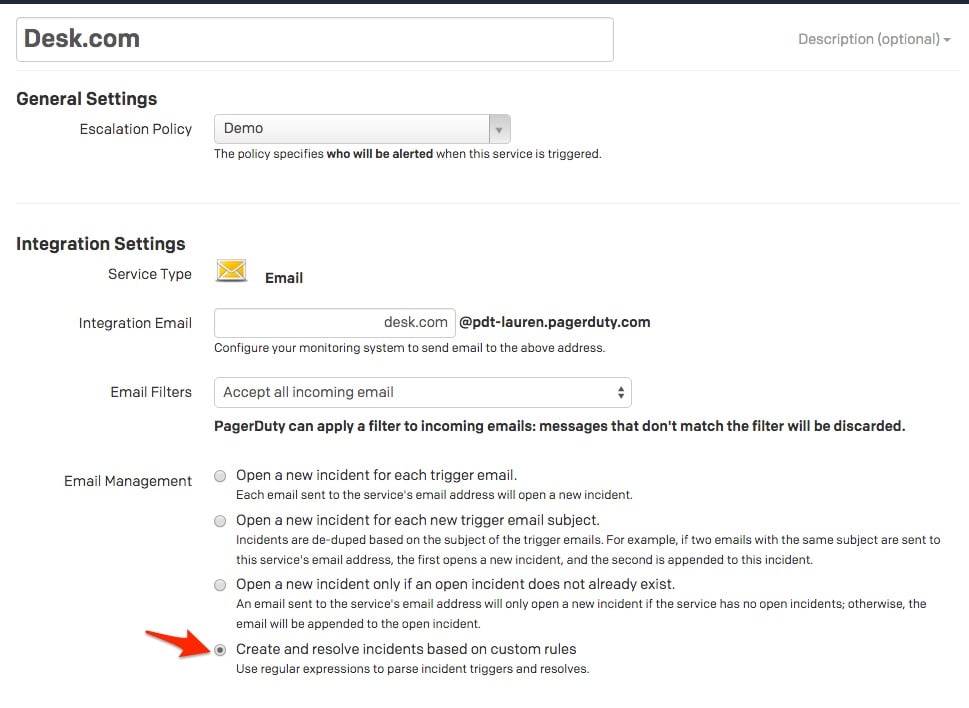The width and height of the screenshot is (969, 708).
Task: Click the Email Management label
Action: pyautogui.click(x=127, y=481)
